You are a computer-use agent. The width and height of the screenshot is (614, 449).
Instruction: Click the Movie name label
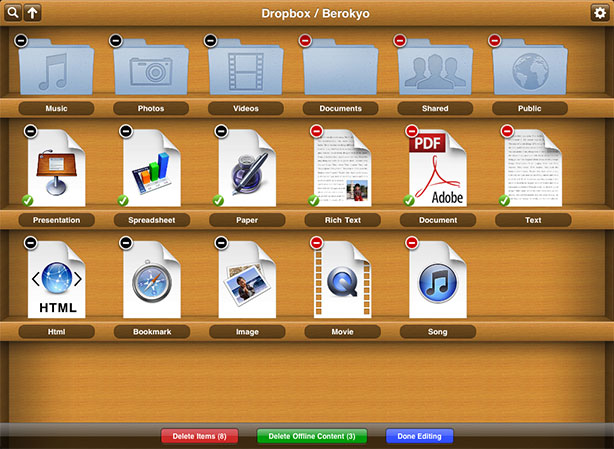[343, 332]
